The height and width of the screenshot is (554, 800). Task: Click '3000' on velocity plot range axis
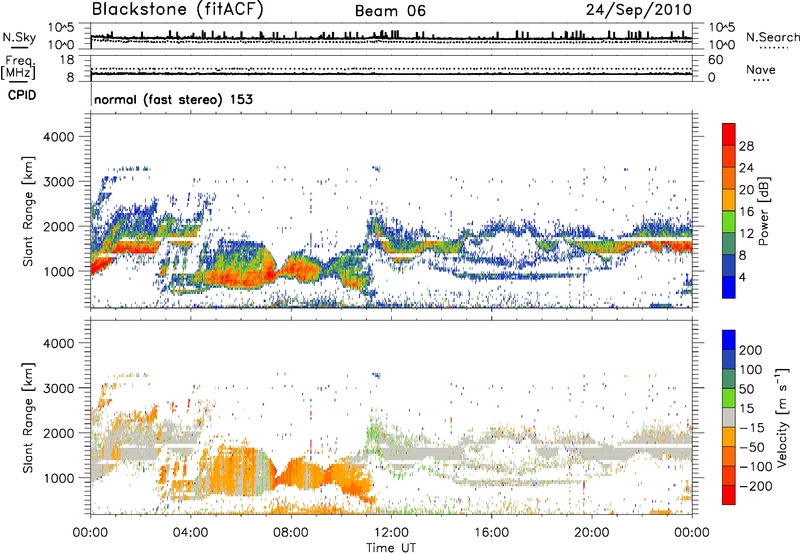pos(58,388)
